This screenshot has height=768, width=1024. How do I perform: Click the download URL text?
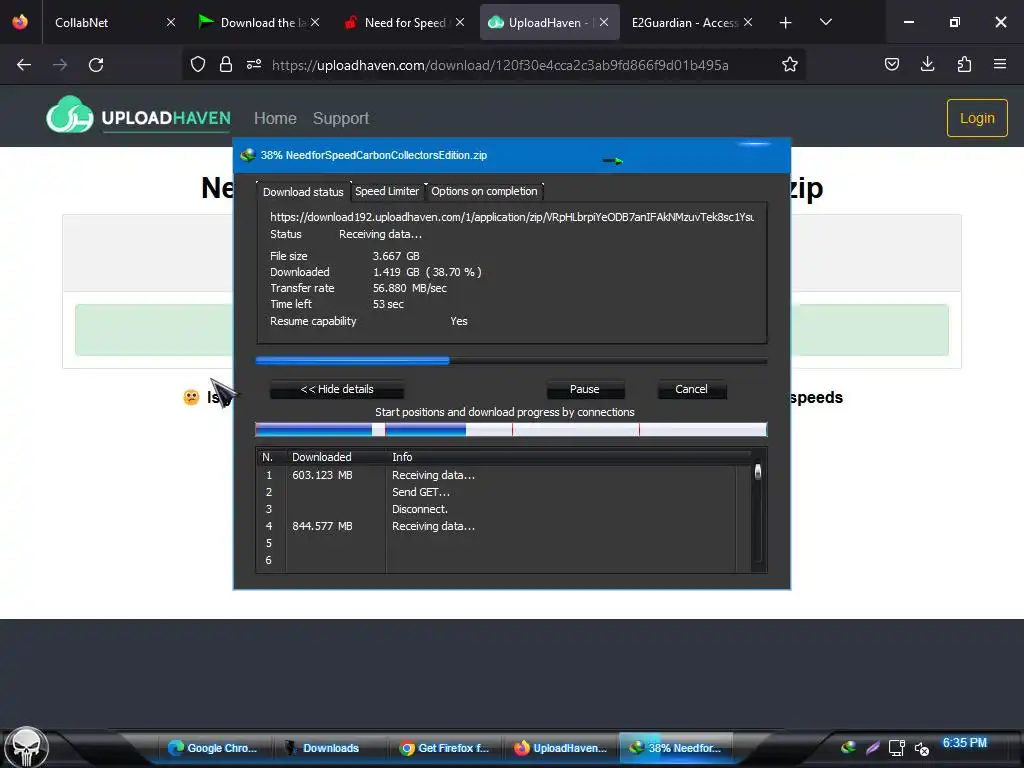(512, 217)
